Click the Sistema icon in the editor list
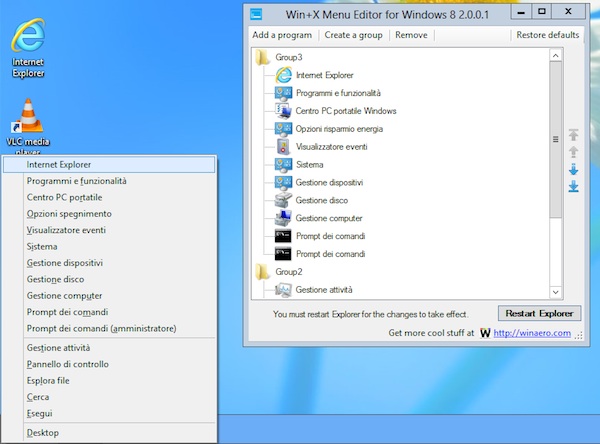This screenshot has width=600, height=444. pos(284,165)
